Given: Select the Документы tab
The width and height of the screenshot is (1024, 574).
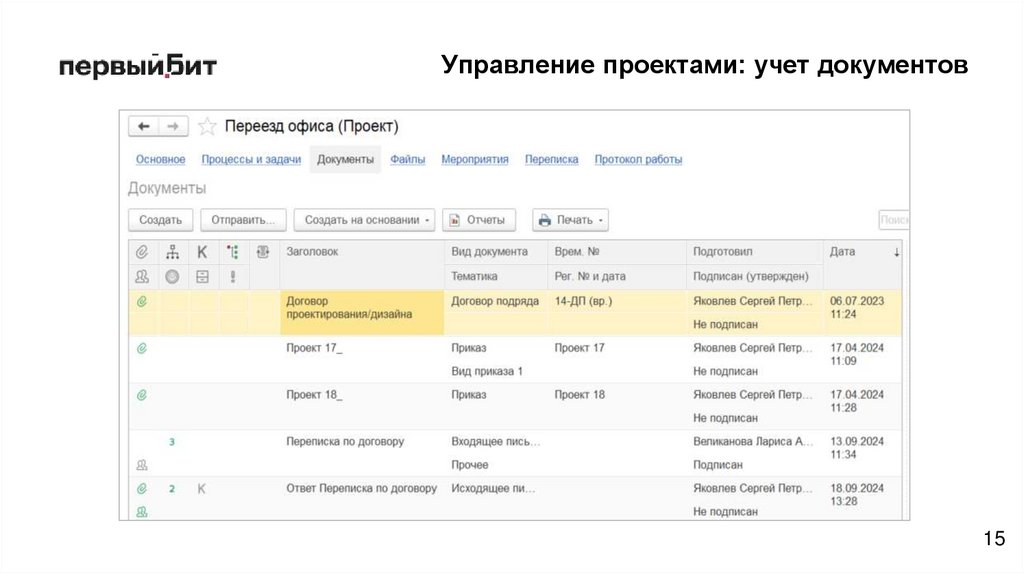Looking at the screenshot, I should 345,159.
